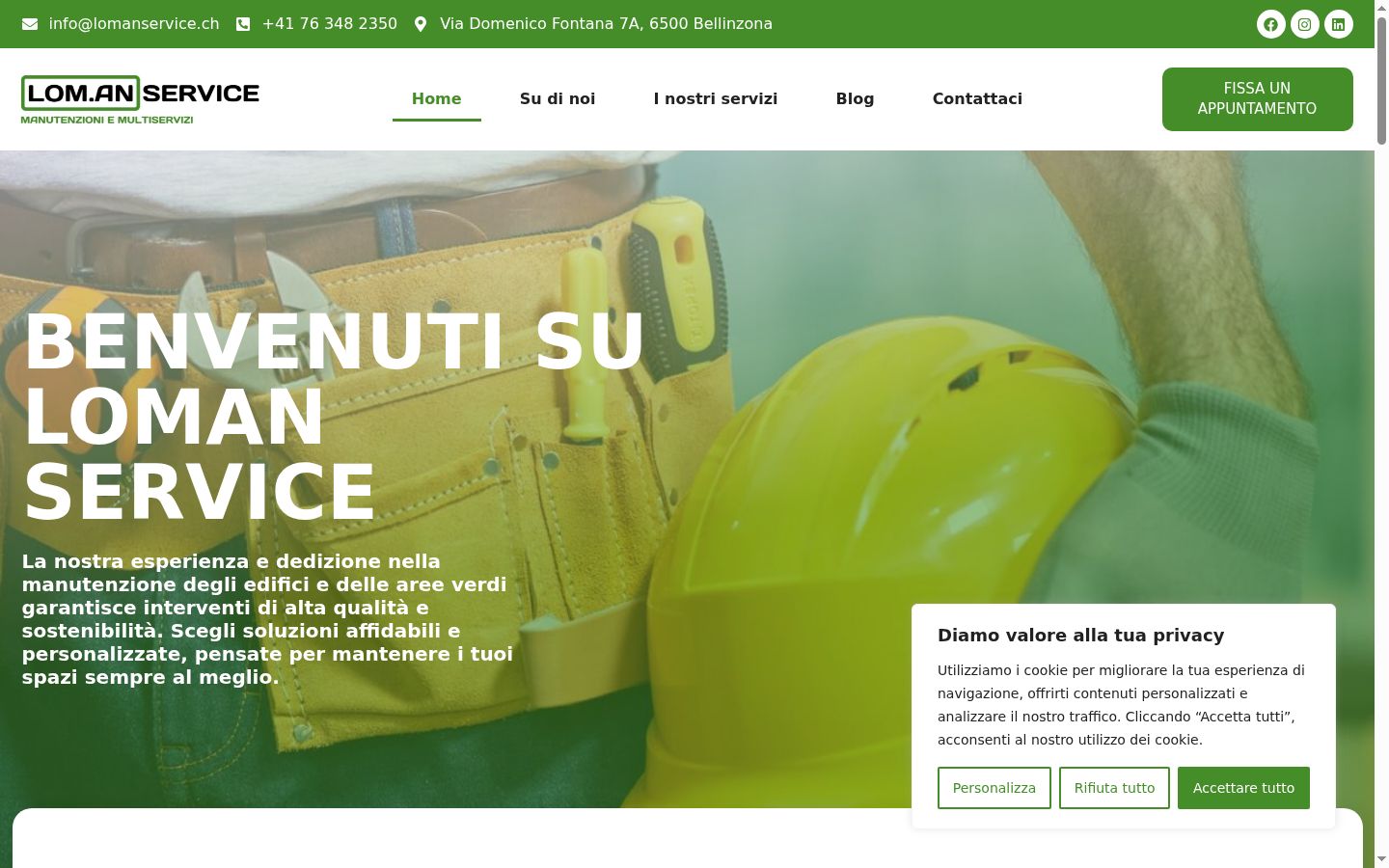The width and height of the screenshot is (1389, 868).
Task: Go to the Home menu item
Action: [x=436, y=98]
